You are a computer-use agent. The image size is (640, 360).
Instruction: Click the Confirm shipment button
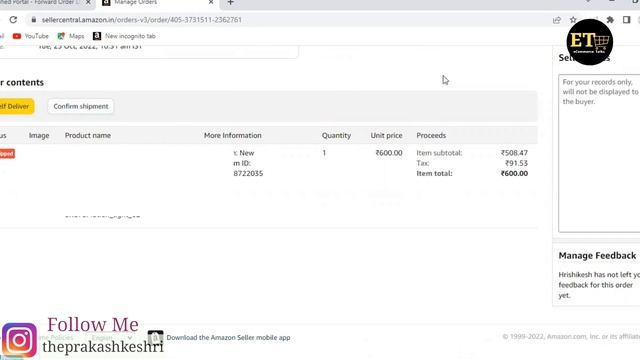pyautogui.click(x=81, y=106)
